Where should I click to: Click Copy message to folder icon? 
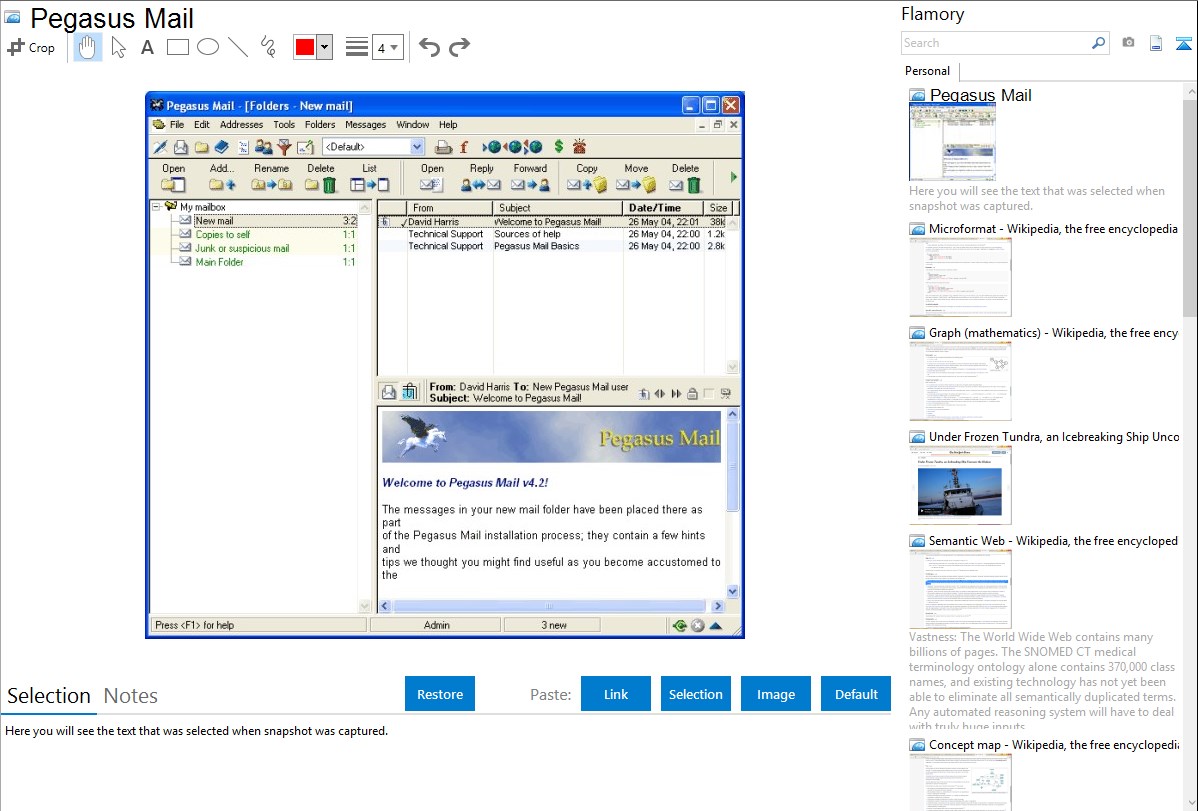[587, 184]
